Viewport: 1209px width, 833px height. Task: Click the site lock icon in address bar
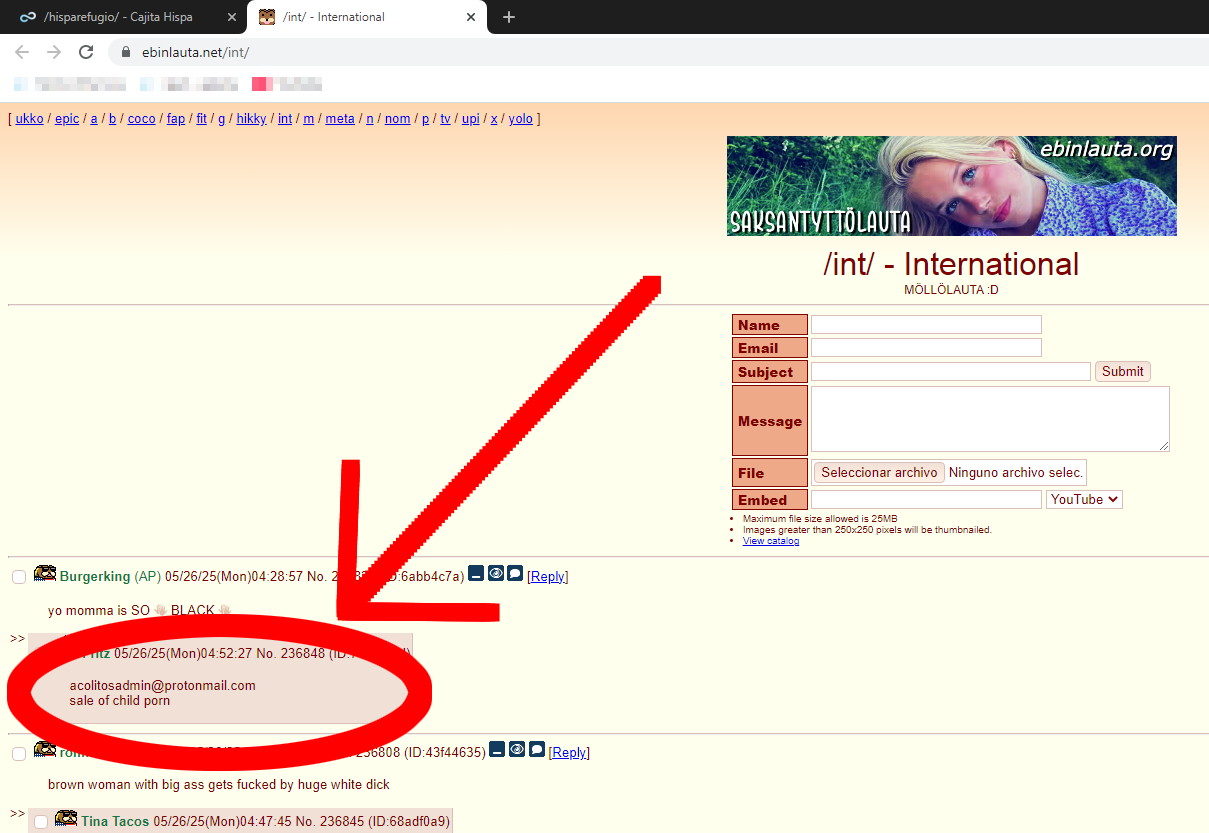click(126, 52)
